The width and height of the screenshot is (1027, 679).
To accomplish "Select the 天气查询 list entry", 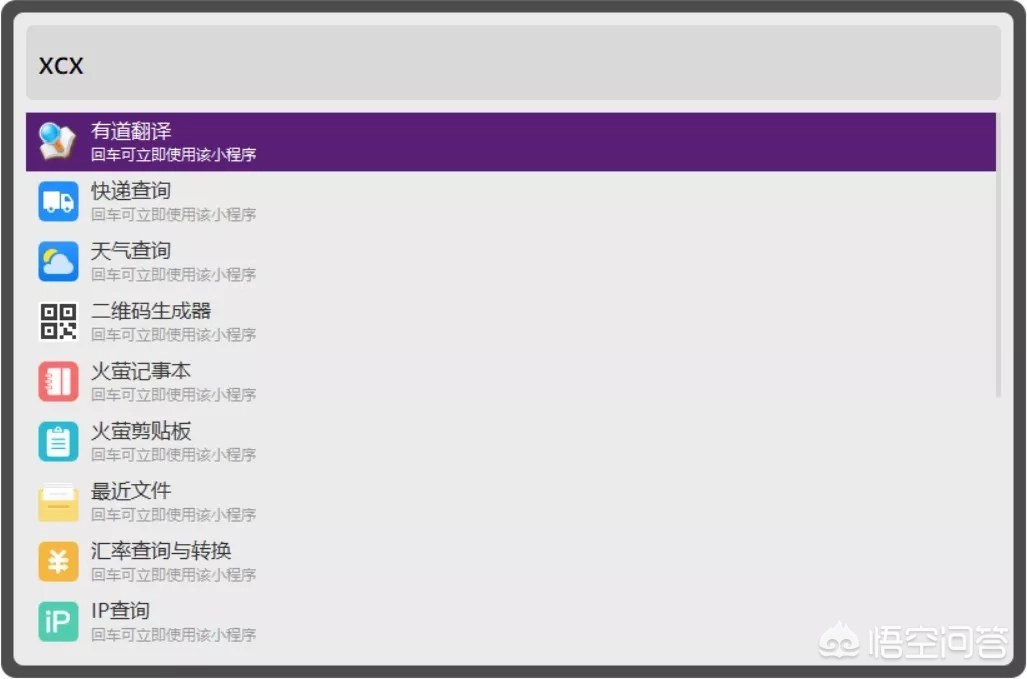I will [x=300, y=261].
